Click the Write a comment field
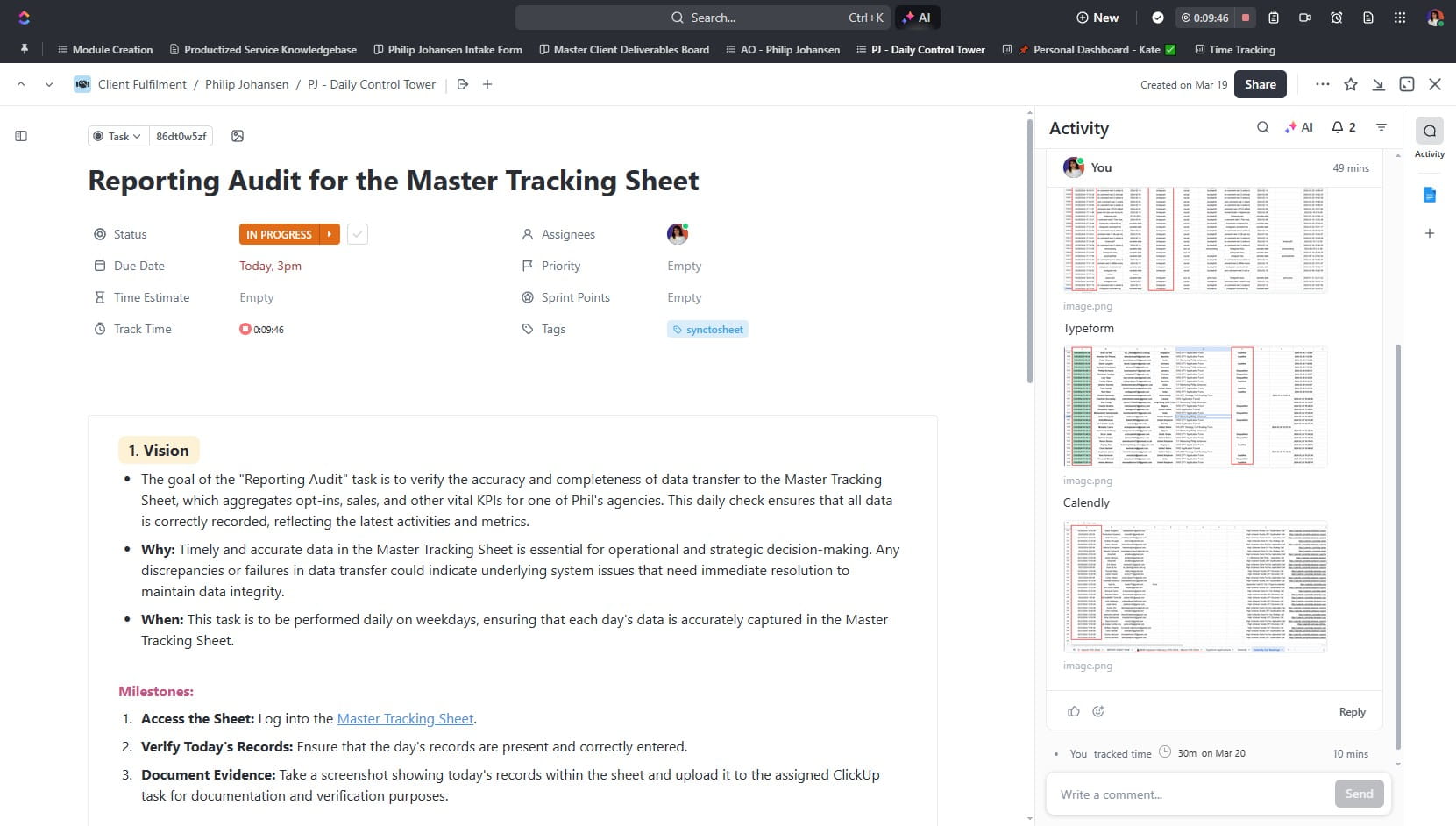The width and height of the screenshot is (1456, 826). point(1192,794)
